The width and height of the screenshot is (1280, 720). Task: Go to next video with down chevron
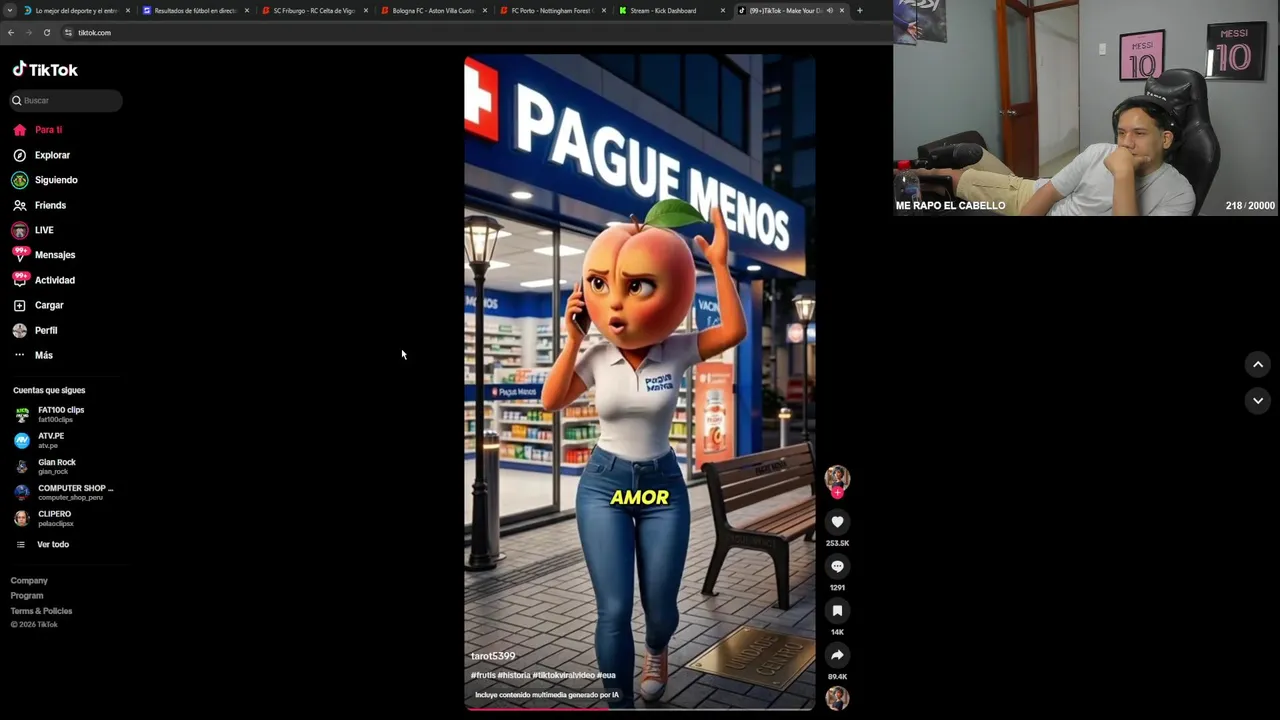click(1258, 400)
